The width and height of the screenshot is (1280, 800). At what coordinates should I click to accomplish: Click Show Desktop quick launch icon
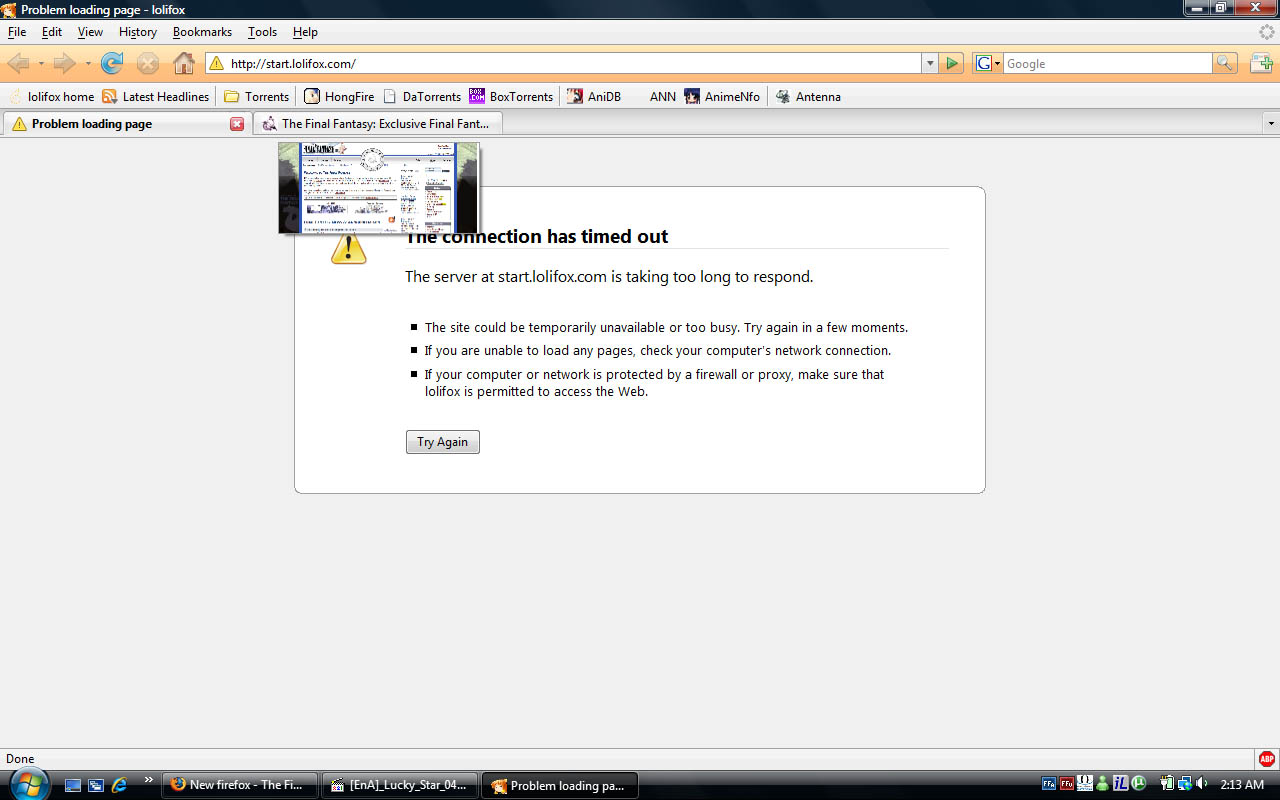point(73,785)
